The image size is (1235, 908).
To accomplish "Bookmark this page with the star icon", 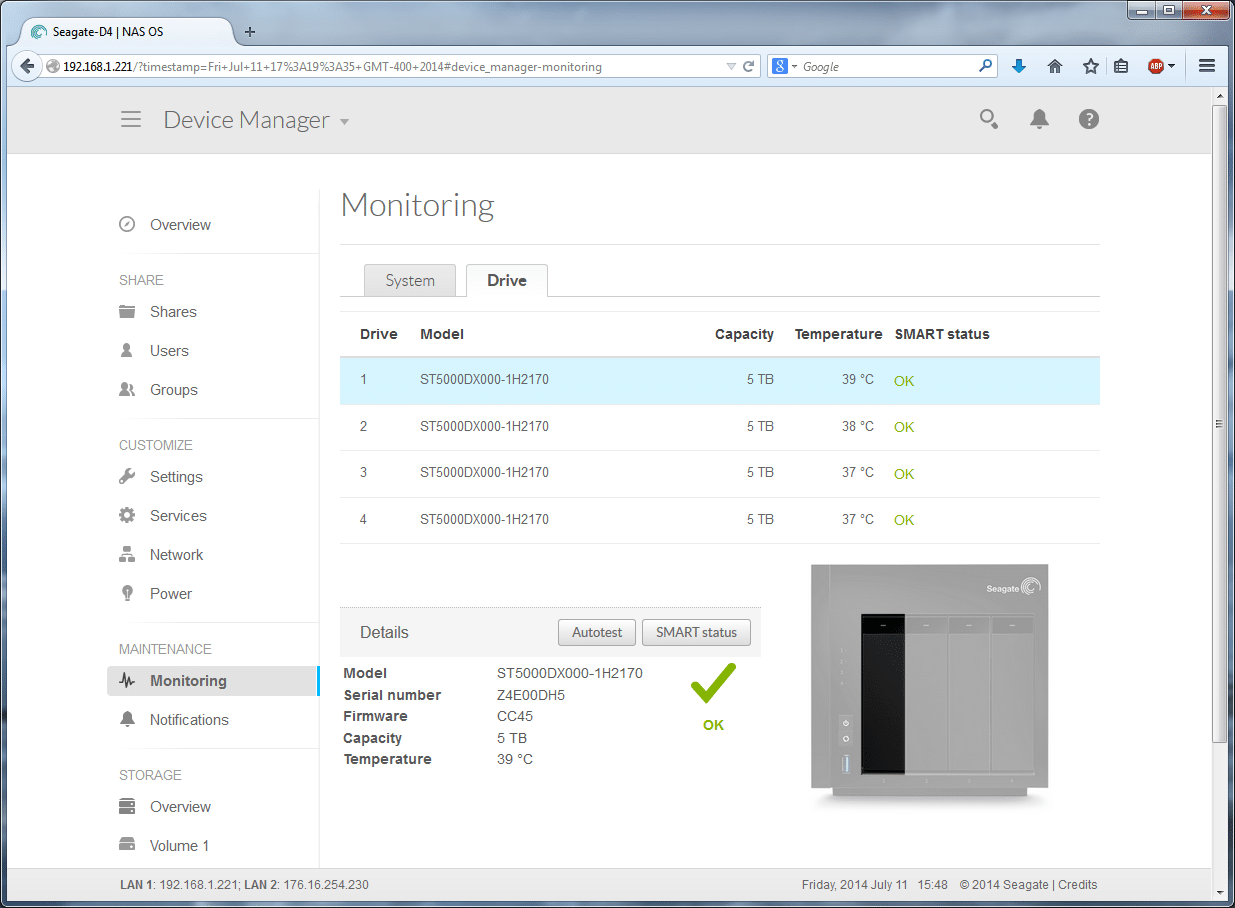I will [x=1091, y=66].
